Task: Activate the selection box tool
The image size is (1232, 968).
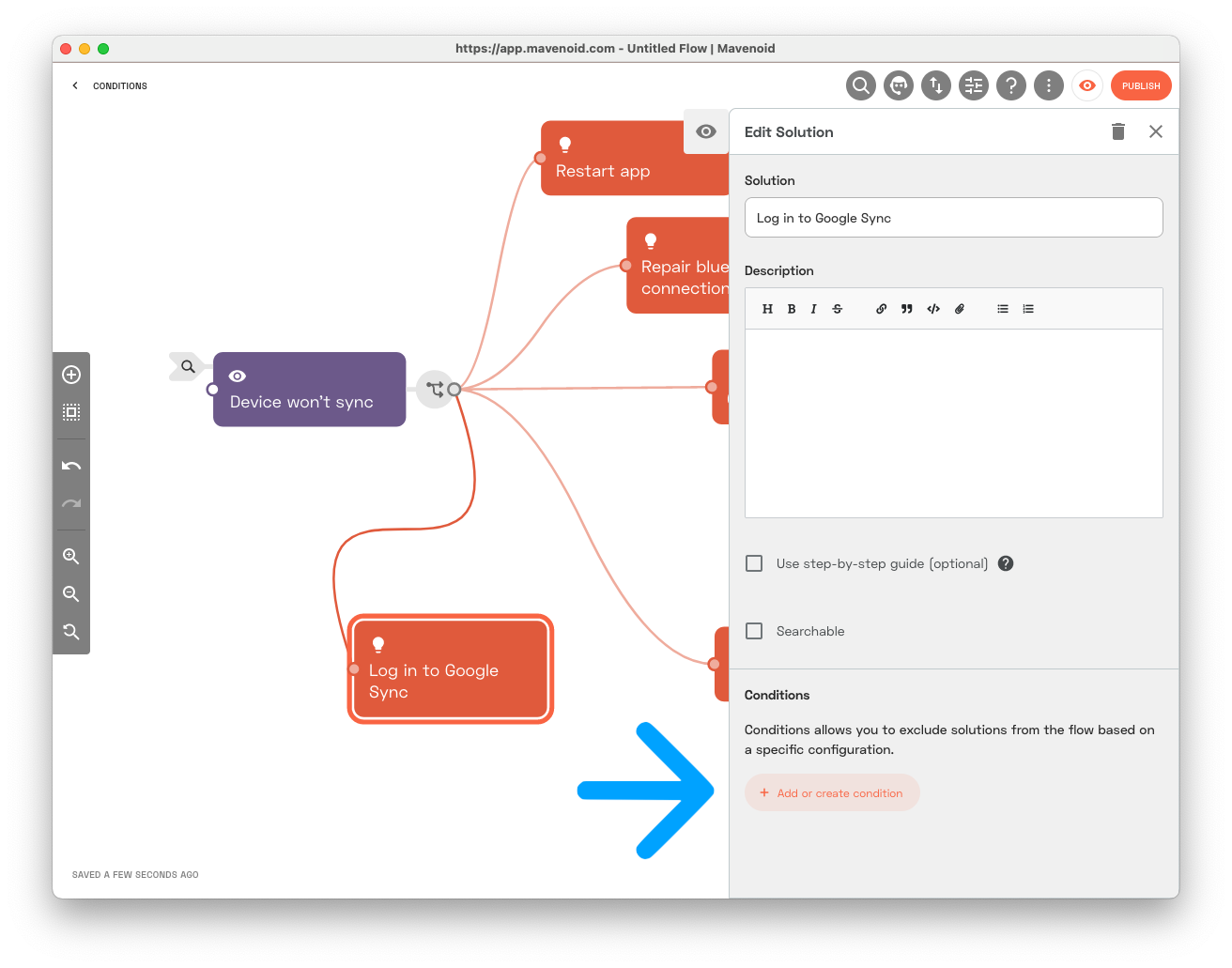Action: pos(71,412)
